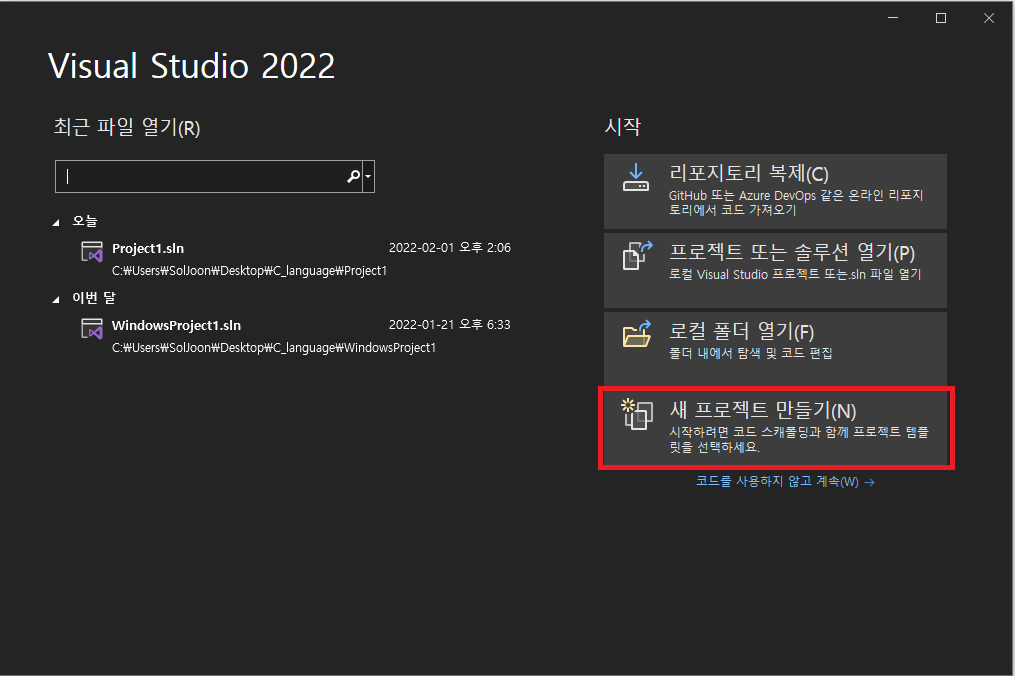Open 리포지토리 복제(C) option
1015x676 pixels.
click(775, 191)
